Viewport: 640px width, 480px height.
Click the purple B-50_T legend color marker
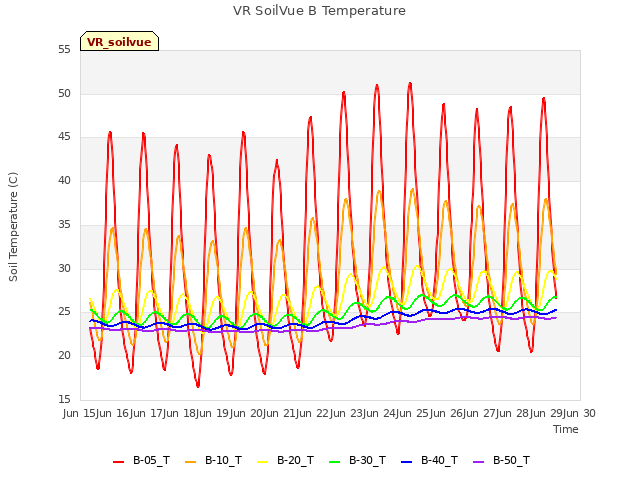478,462
